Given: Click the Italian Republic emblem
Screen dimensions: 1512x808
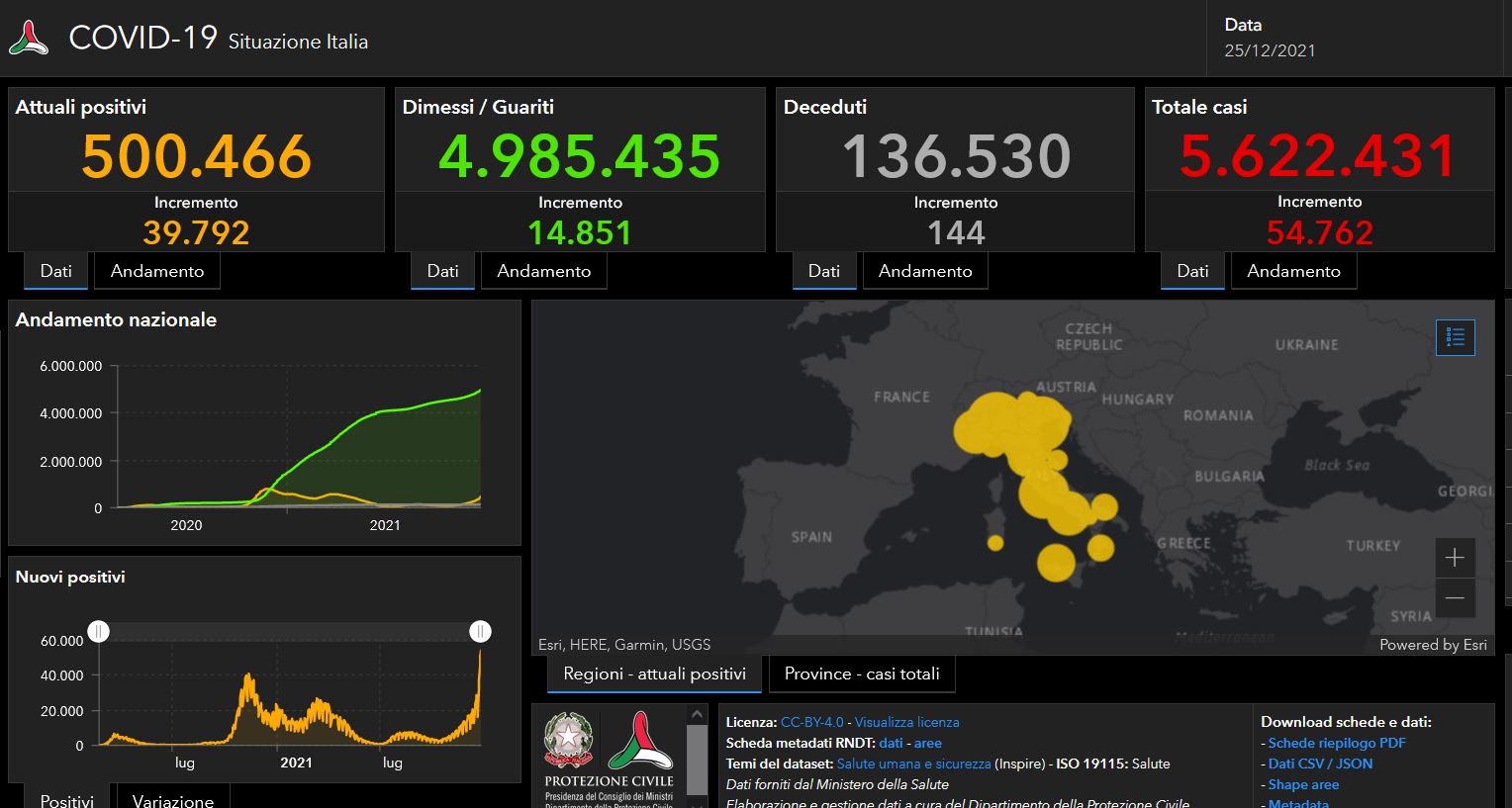Looking at the screenshot, I should coord(569,741).
